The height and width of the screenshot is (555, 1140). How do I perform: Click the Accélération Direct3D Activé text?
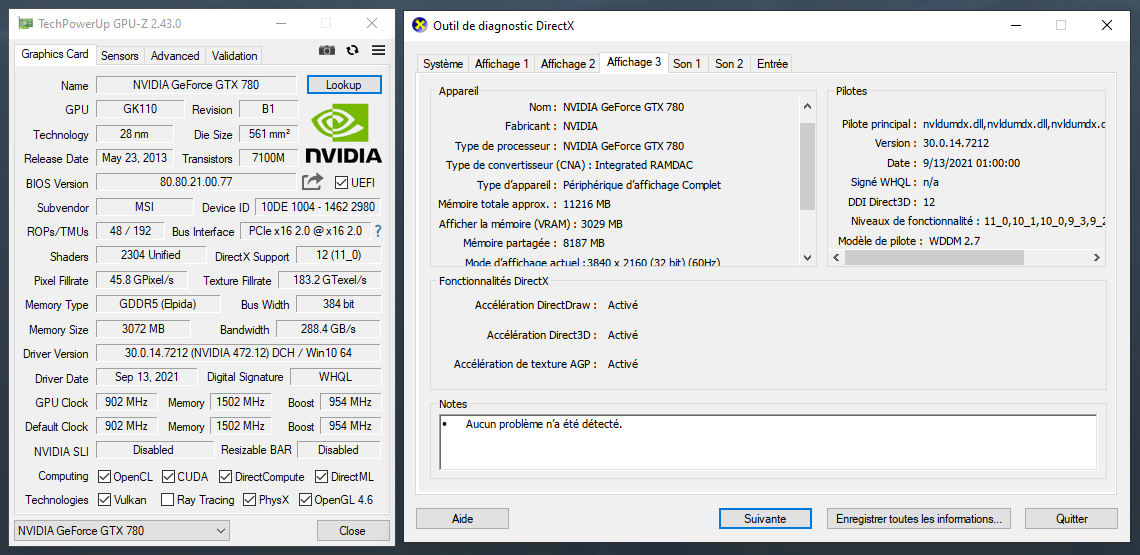click(x=622, y=335)
